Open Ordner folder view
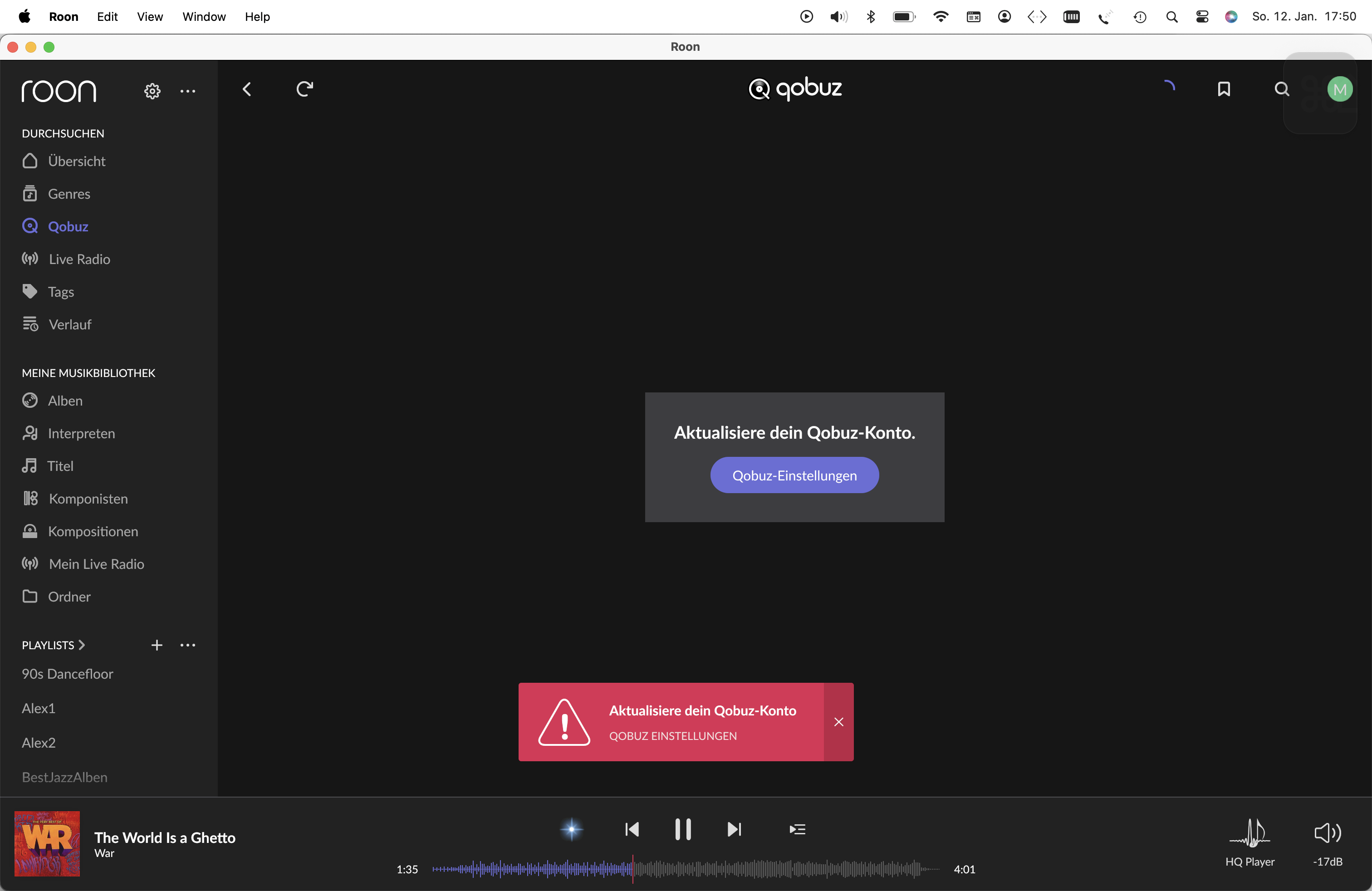 pyautogui.click(x=56, y=597)
